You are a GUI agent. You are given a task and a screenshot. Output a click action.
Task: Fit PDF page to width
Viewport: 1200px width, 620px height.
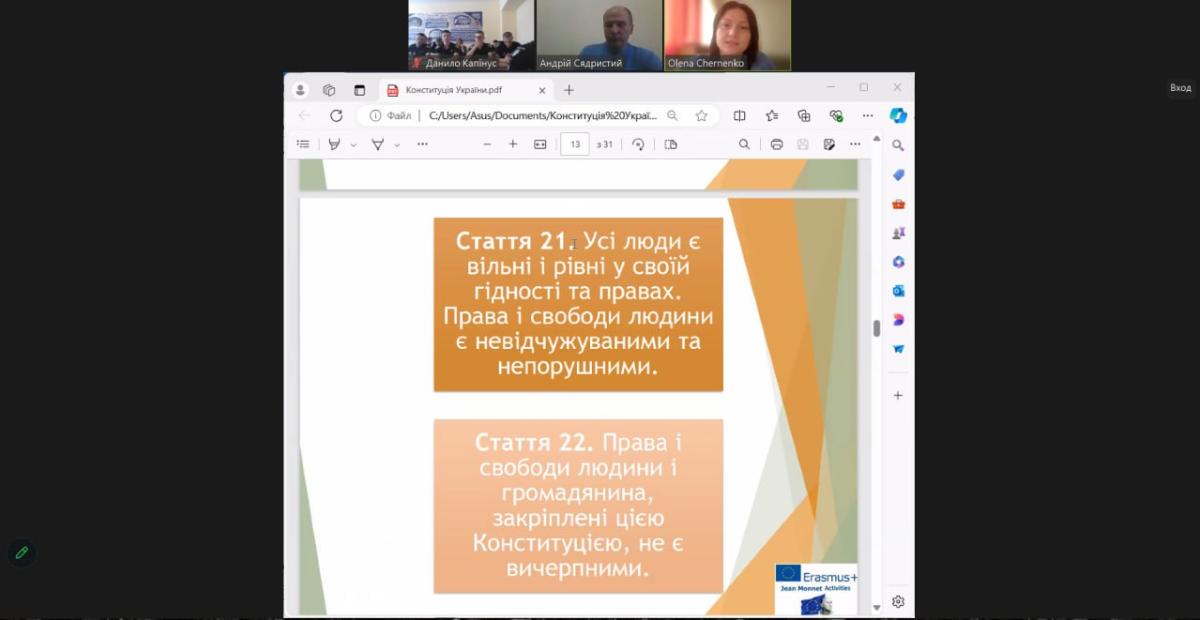tap(540, 144)
